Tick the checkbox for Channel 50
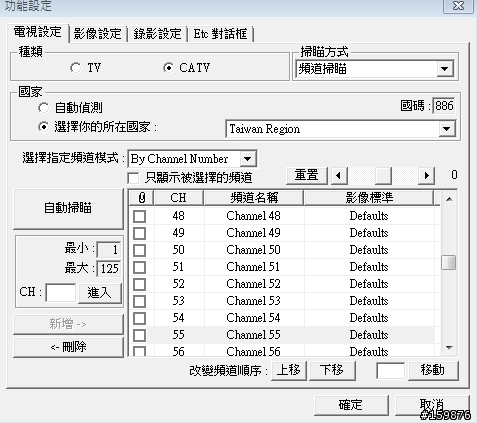Screen dimensions: 477x423 pos(139,250)
